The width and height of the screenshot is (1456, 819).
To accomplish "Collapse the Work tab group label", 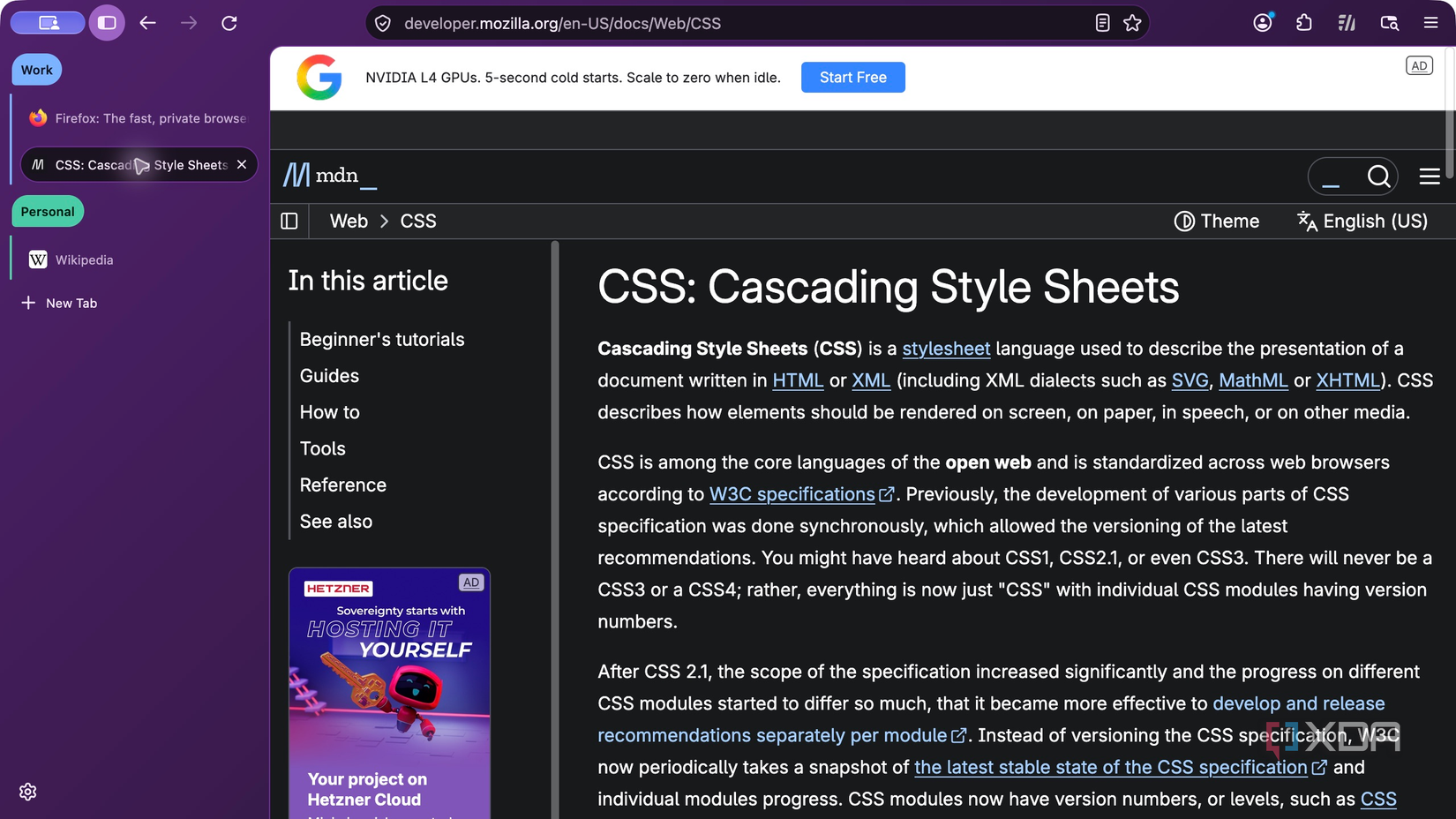I will tap(37, 70).
